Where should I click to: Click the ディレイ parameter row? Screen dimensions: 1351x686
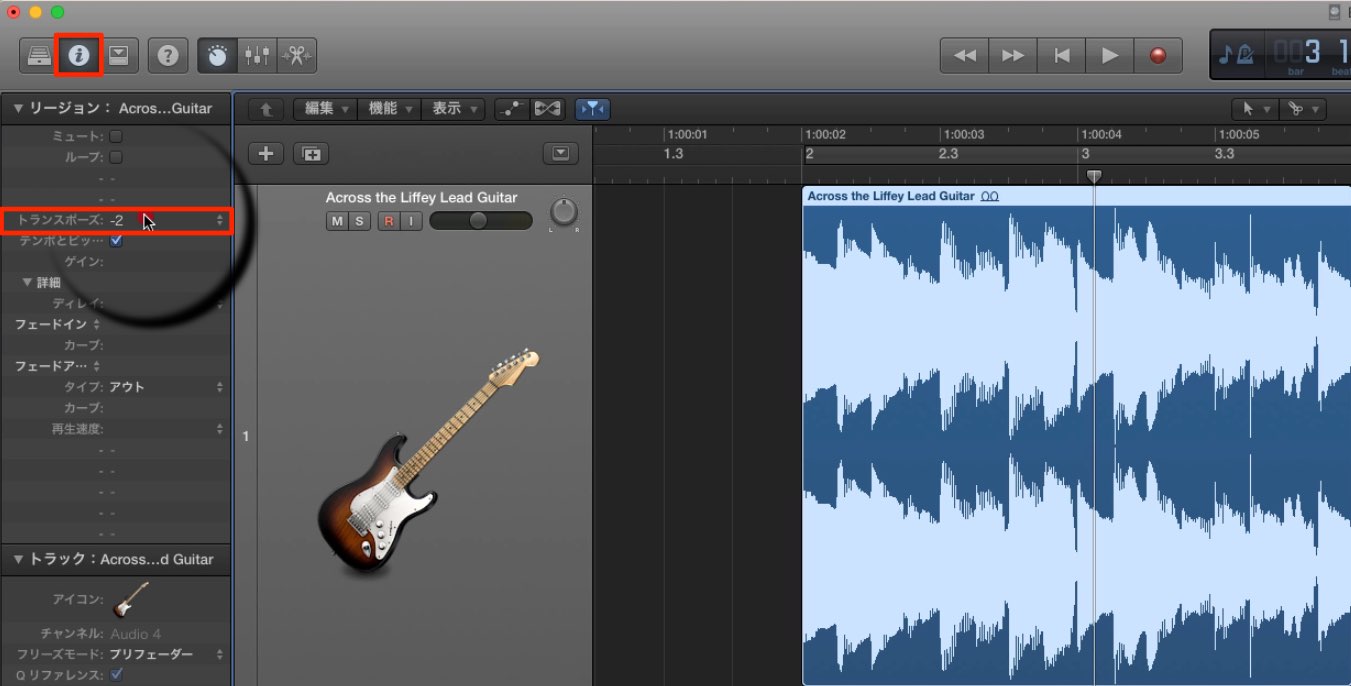tap(115, 303)
